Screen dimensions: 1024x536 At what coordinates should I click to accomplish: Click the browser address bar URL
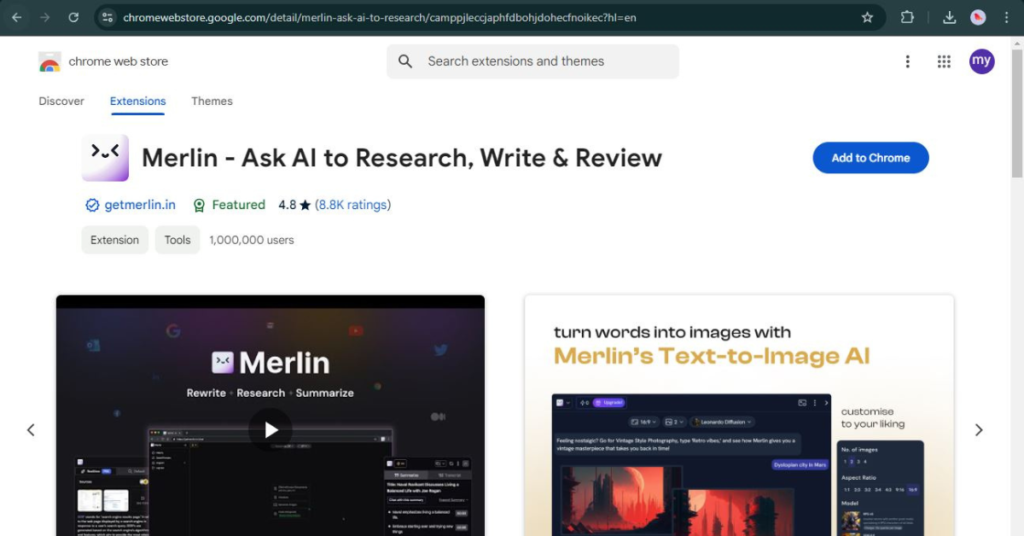tap(379, 18)
